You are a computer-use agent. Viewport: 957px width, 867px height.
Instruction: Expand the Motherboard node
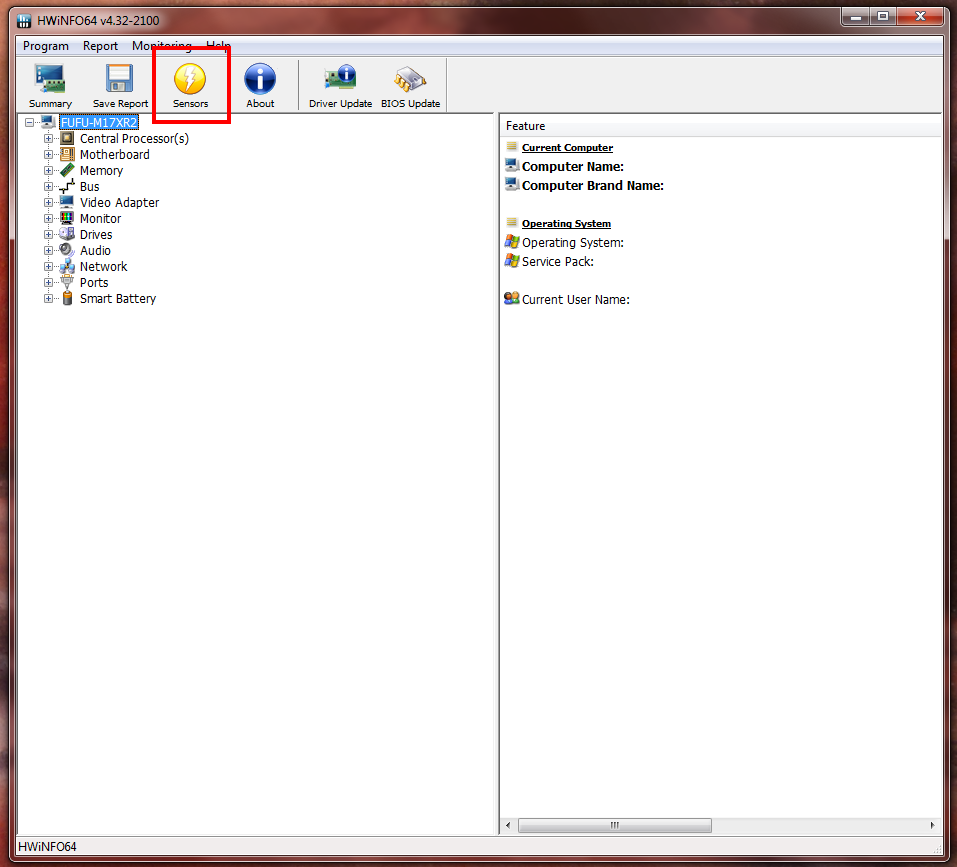(48, 154)
